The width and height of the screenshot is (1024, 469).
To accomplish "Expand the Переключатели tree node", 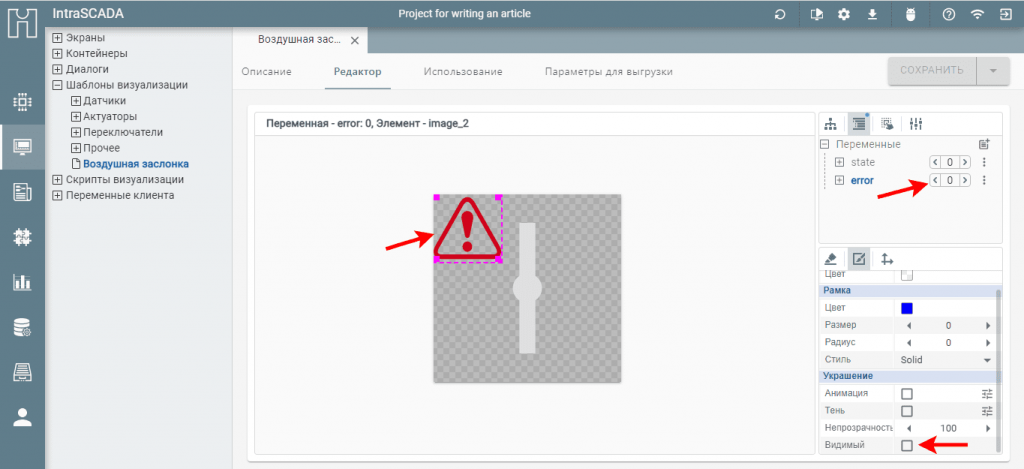I will coord(76,132).
